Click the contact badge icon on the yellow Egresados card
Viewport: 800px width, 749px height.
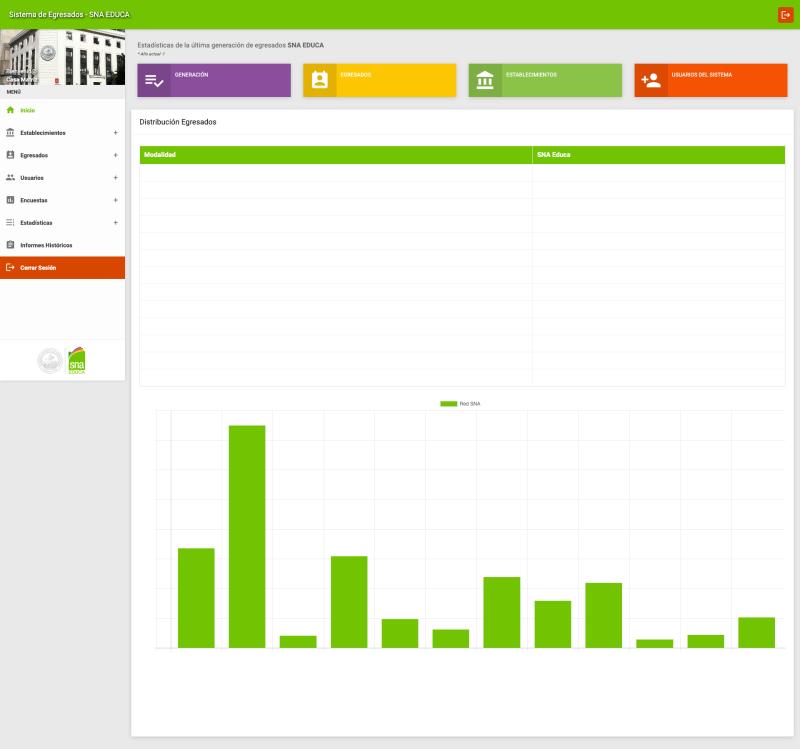coord(320,80)
